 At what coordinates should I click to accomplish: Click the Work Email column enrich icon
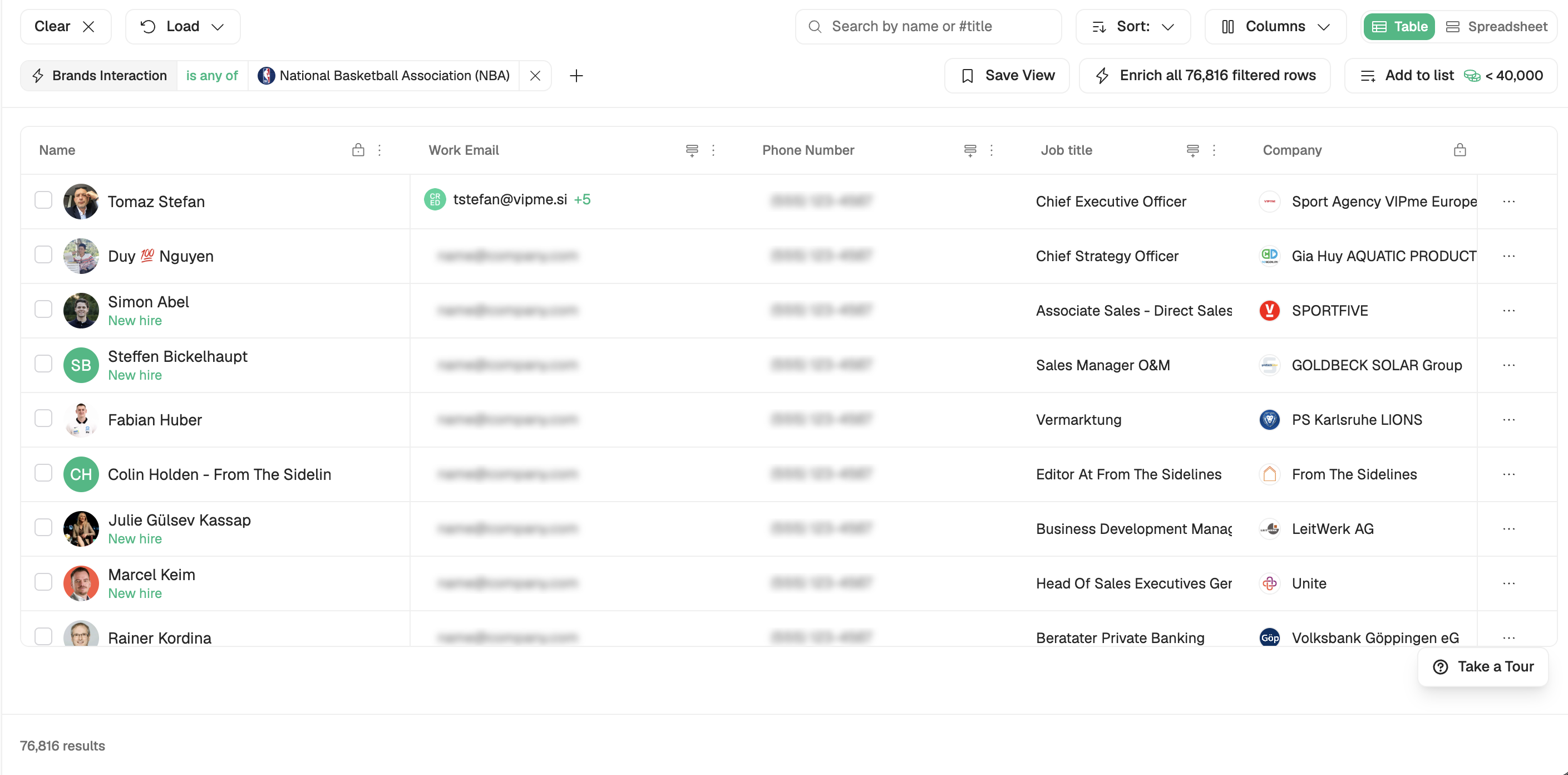(x=692, y=150)
